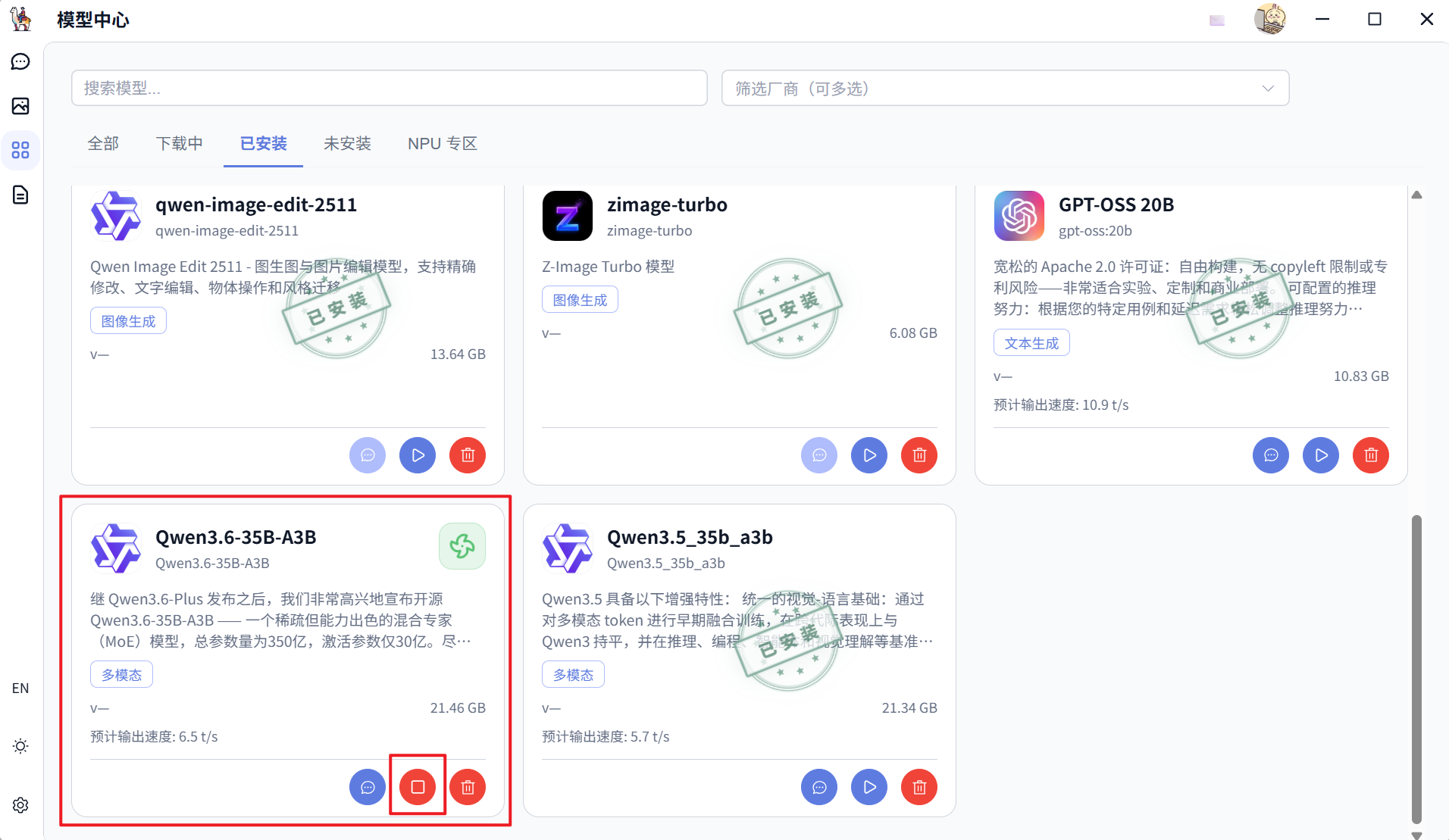1449x840 pixels.
Task: Click the 多模态 tag on Qwen3.6-35B-A3B
Action: click(121, 675)
